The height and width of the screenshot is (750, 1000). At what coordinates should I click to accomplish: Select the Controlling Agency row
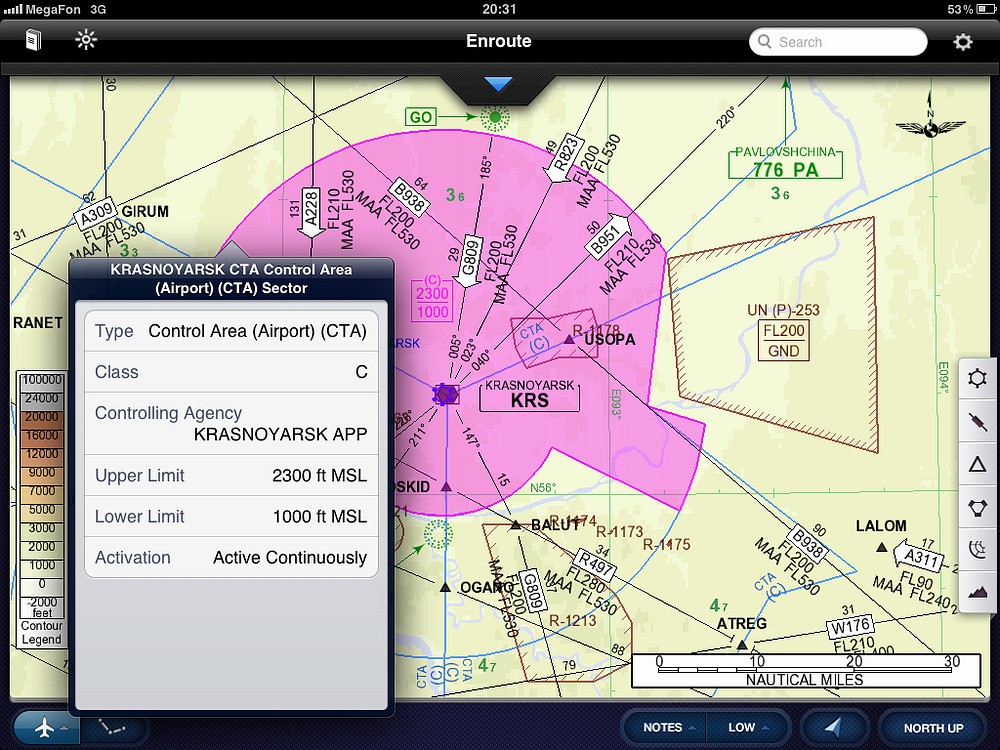coord(231,424)
